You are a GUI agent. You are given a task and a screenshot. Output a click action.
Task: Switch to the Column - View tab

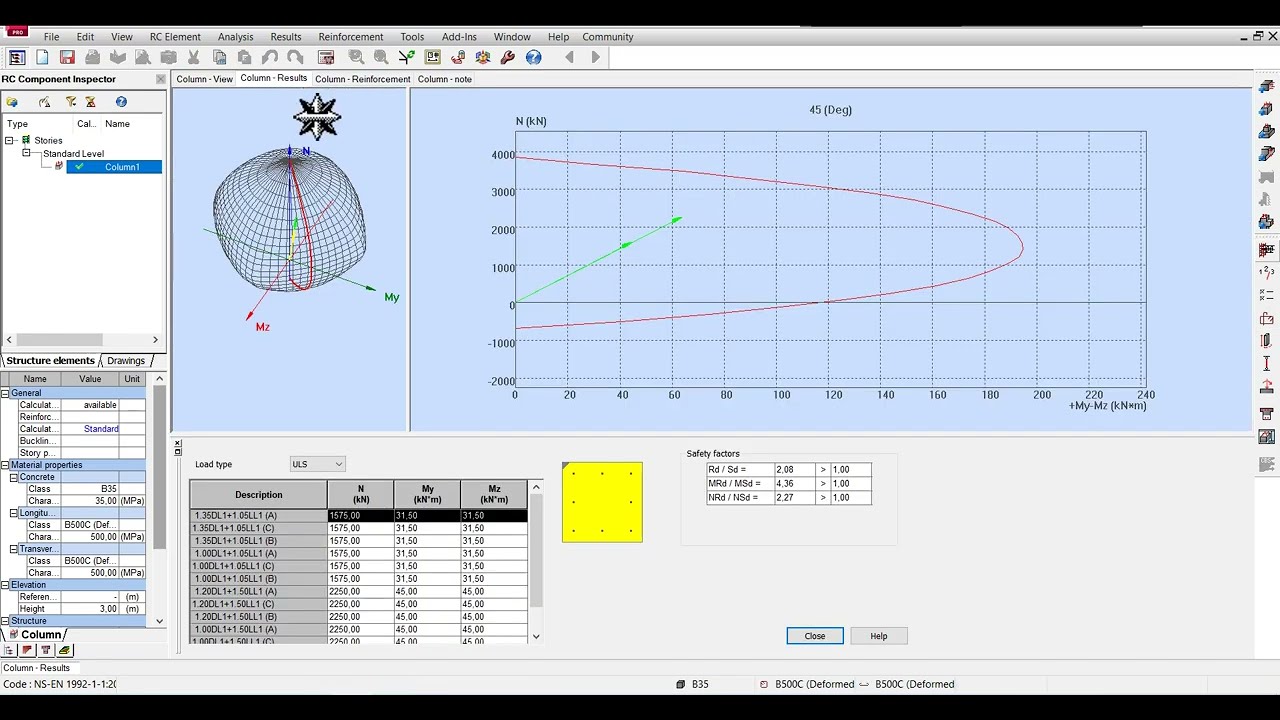(204, 79)
